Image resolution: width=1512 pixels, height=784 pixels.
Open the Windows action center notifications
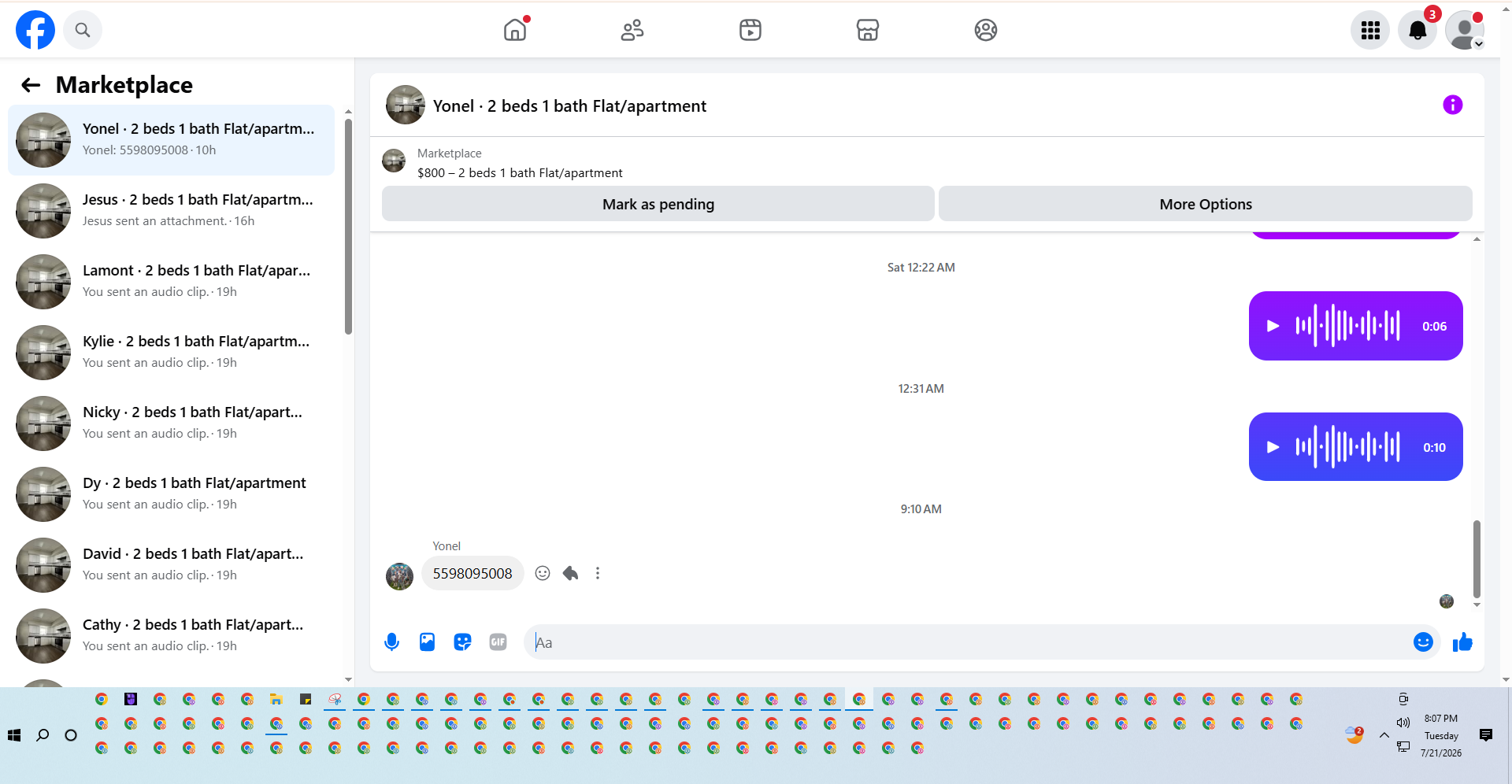pos(1486,735)
